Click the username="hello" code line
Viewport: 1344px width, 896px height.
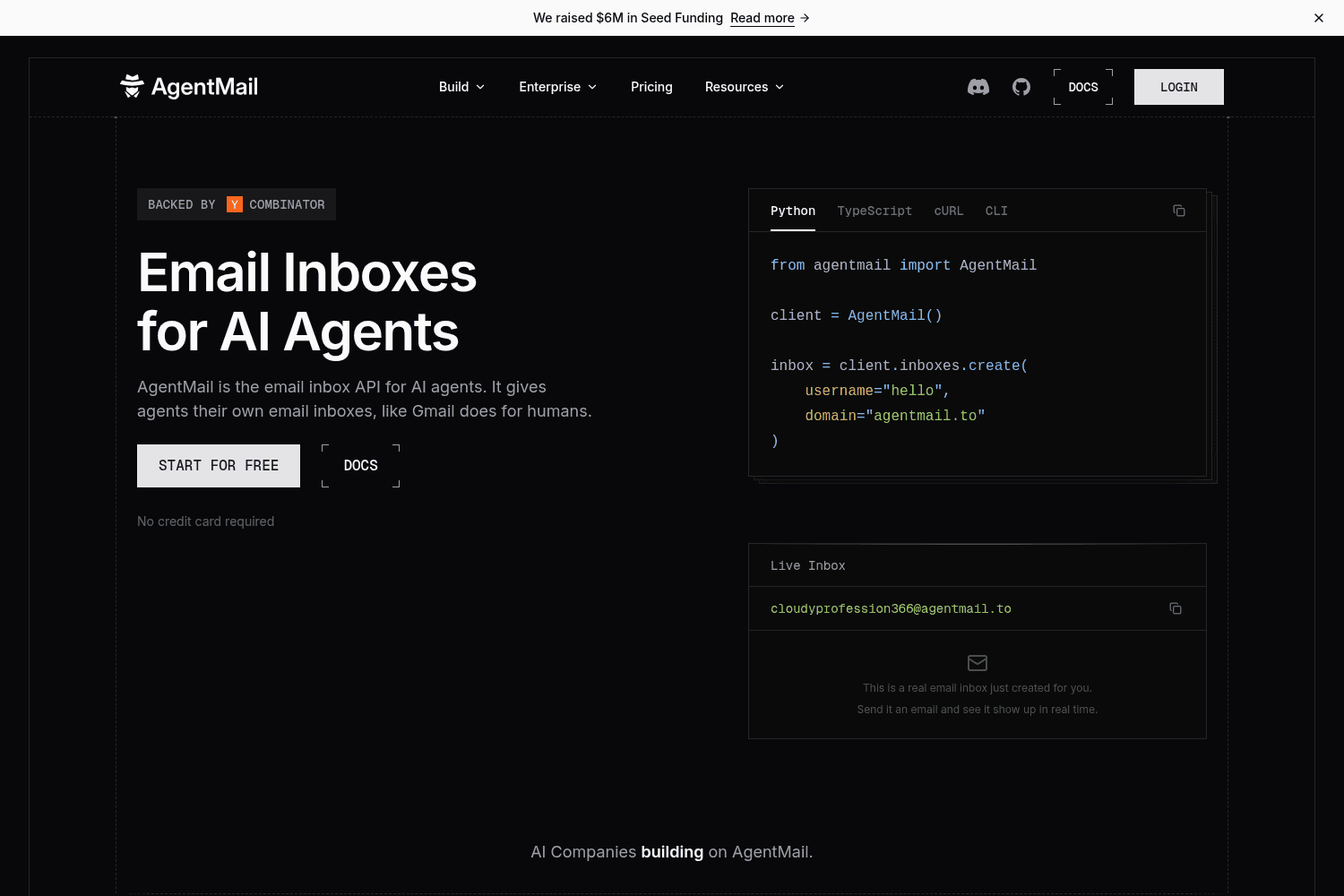[877, 391]
